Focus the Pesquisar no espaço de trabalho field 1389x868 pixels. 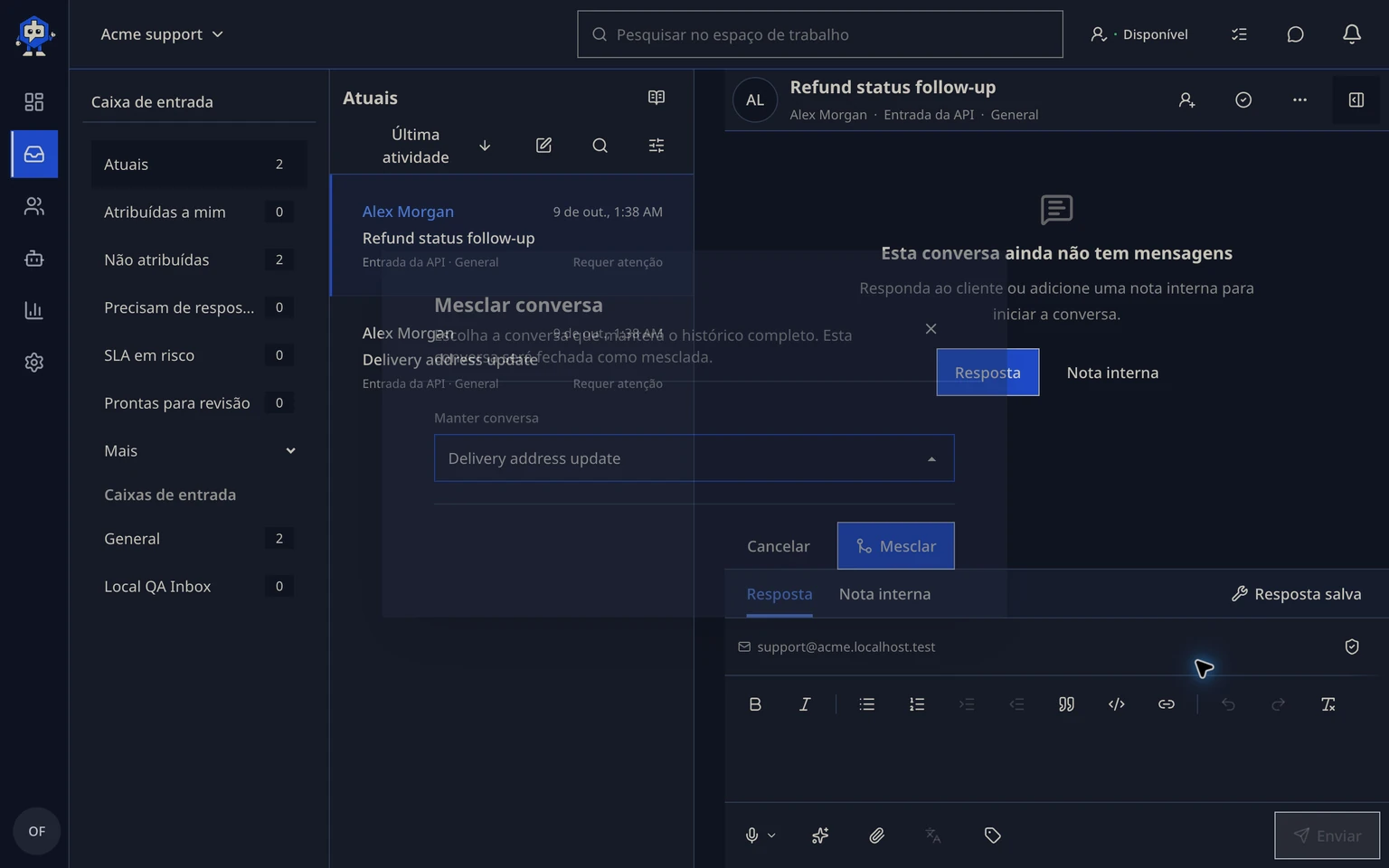[820, 34]
